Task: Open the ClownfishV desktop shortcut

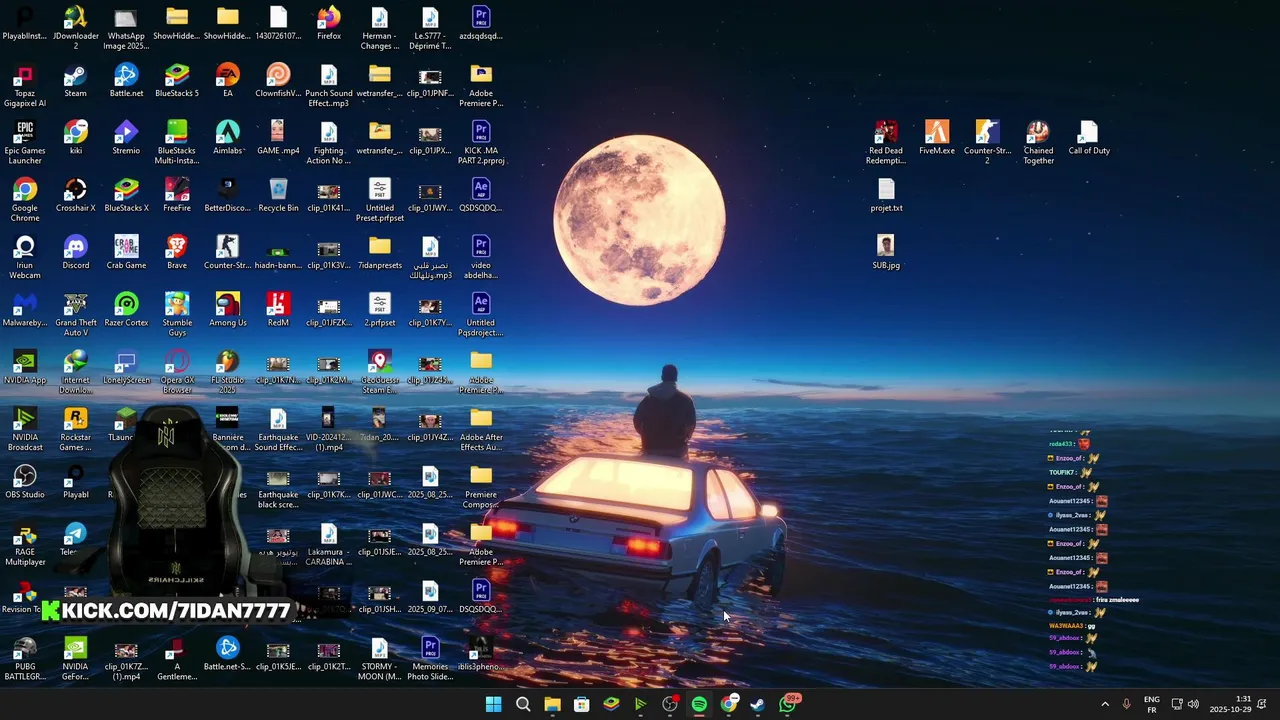Action: point(278,81)
